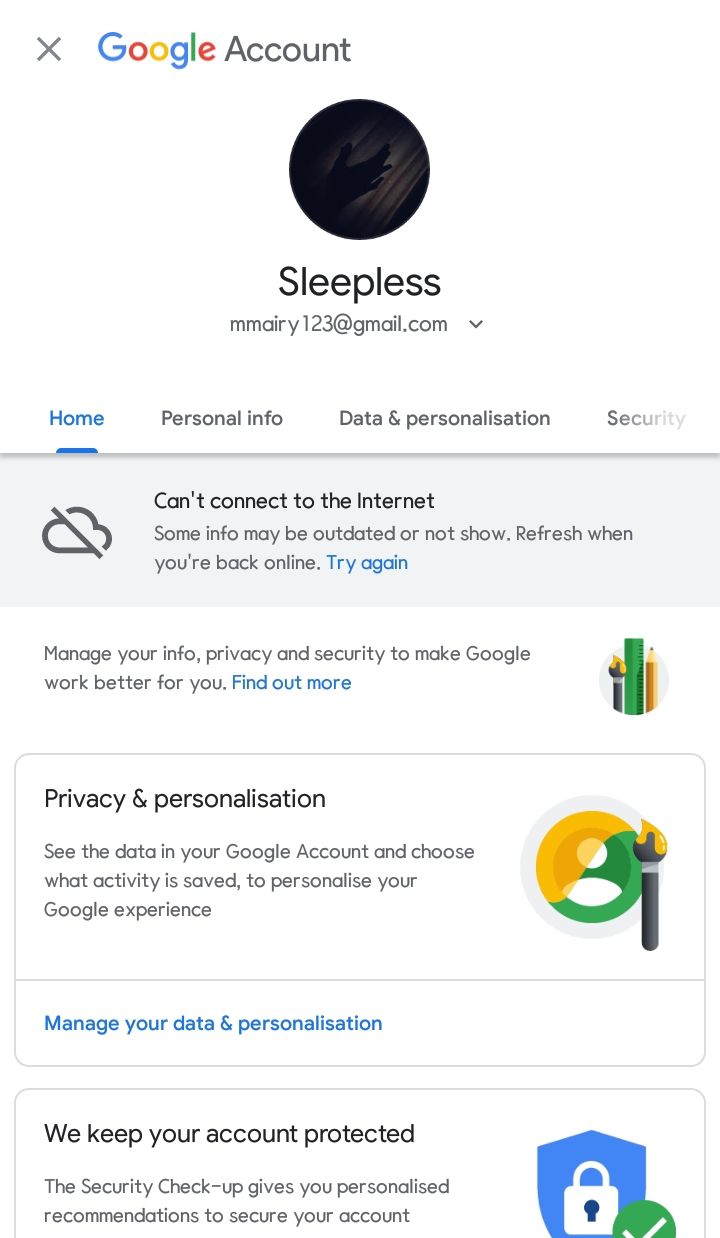Switch to the Personal info tab

(222, 418)
